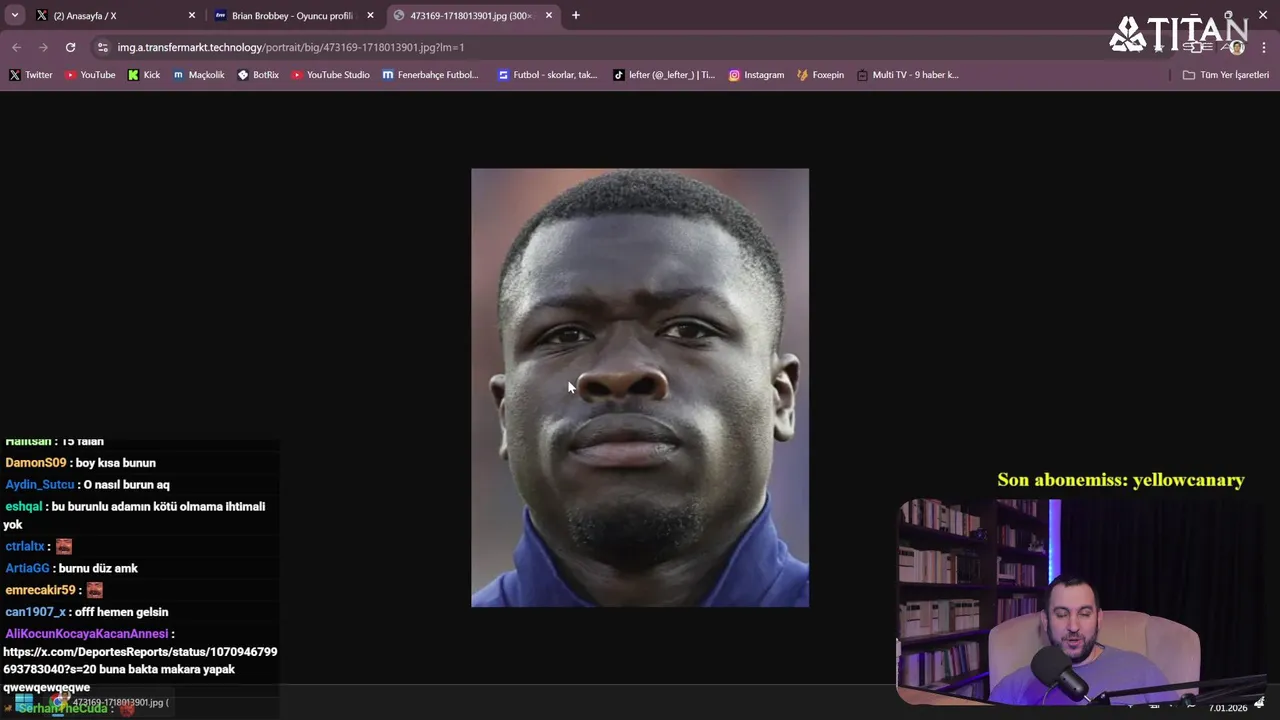Close the 473169-1718013901.jpg tab
Image resolution: width=1280 pixels, height=720 pixels.
[x=548, y=15]
